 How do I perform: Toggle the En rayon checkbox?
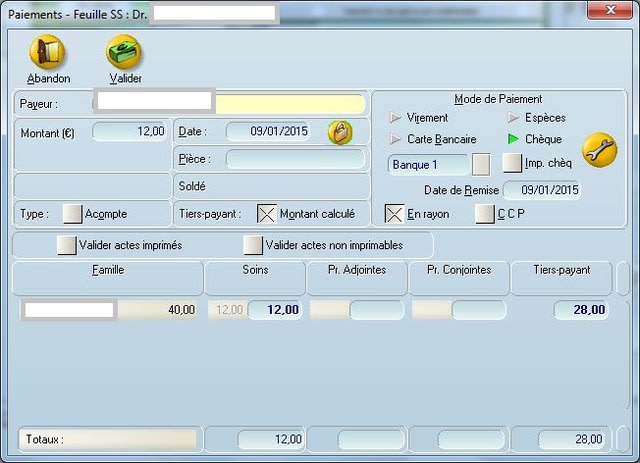tap(395, 214)
